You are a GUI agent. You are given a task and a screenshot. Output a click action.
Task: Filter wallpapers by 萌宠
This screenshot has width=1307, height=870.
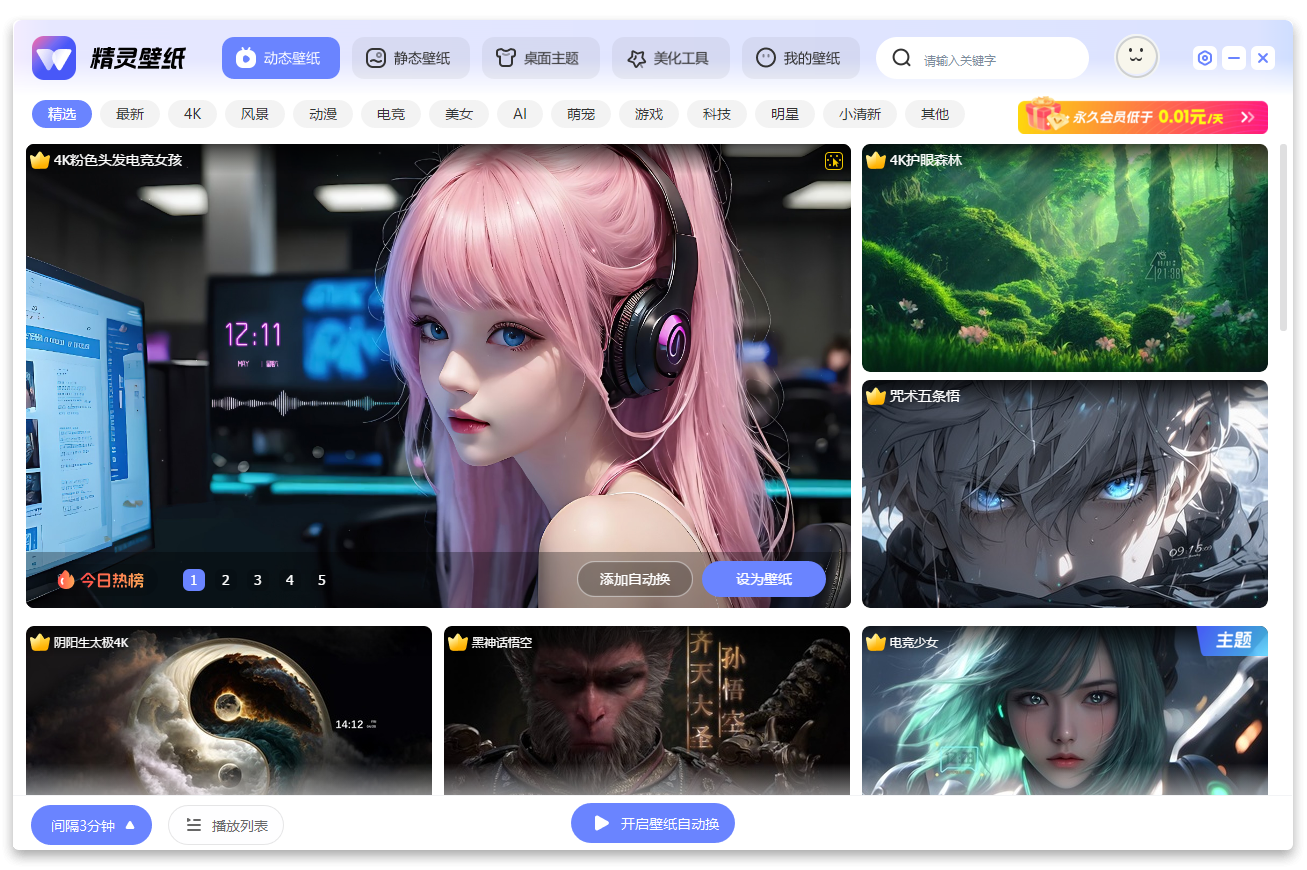[581, 114]
